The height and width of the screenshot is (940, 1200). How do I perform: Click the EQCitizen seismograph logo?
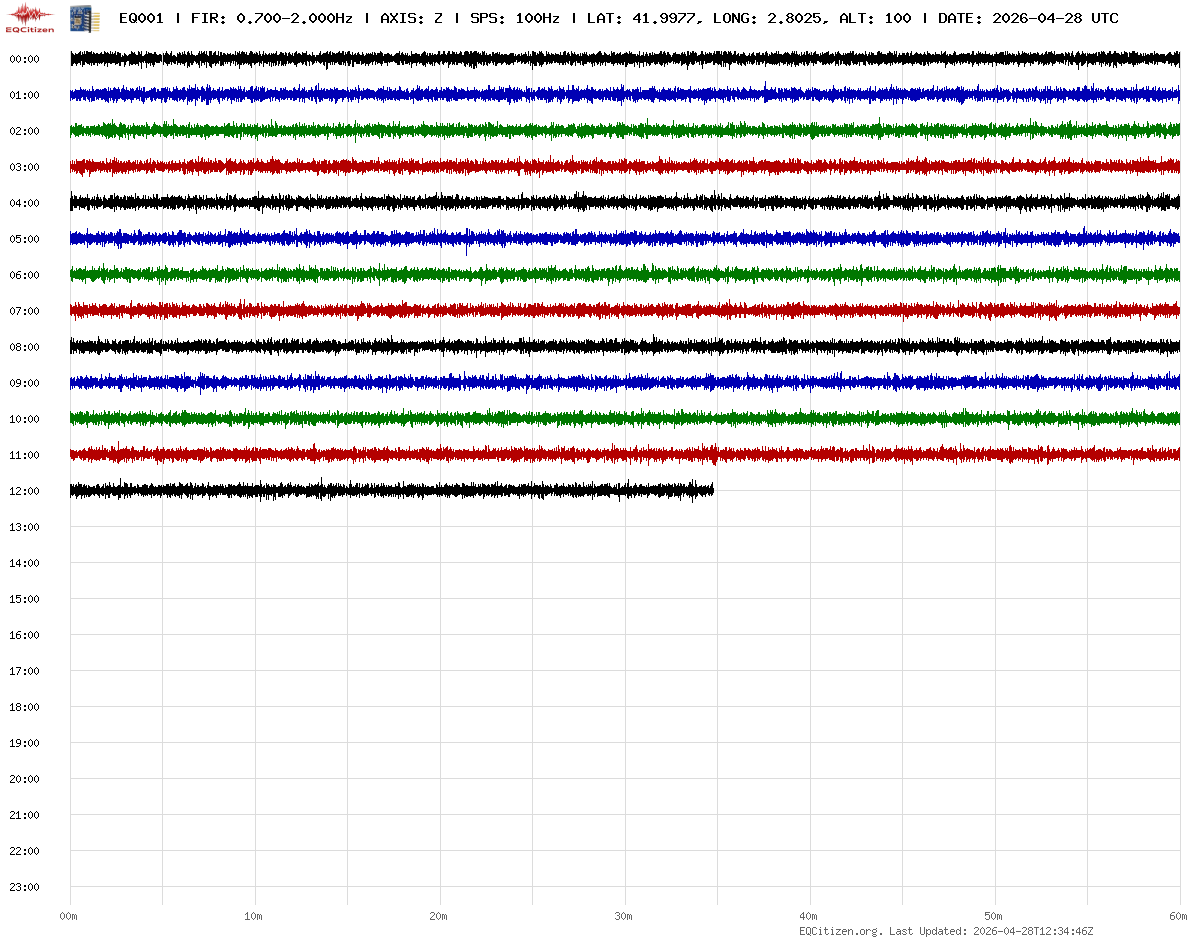30,18
